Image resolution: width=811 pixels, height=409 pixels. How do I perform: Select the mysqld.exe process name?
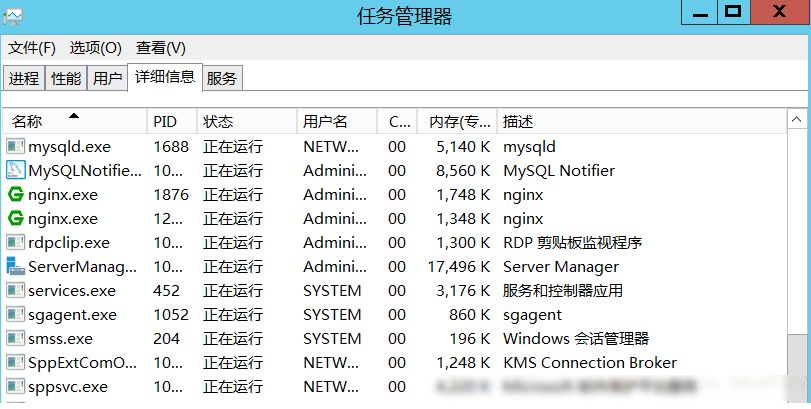pyautogui.click(x=69, y=147)
